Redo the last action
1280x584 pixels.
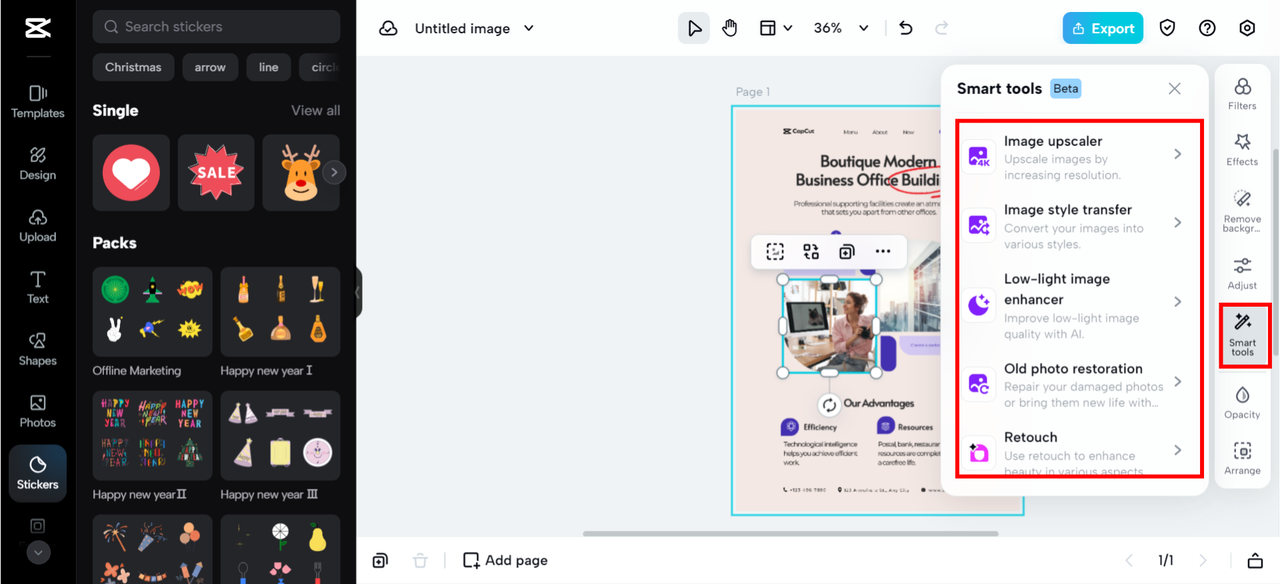coord(941,28)
